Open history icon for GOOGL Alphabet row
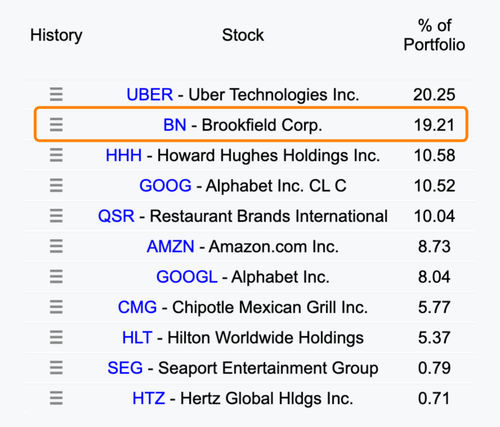The image size is (500, 427). point(56,277)
